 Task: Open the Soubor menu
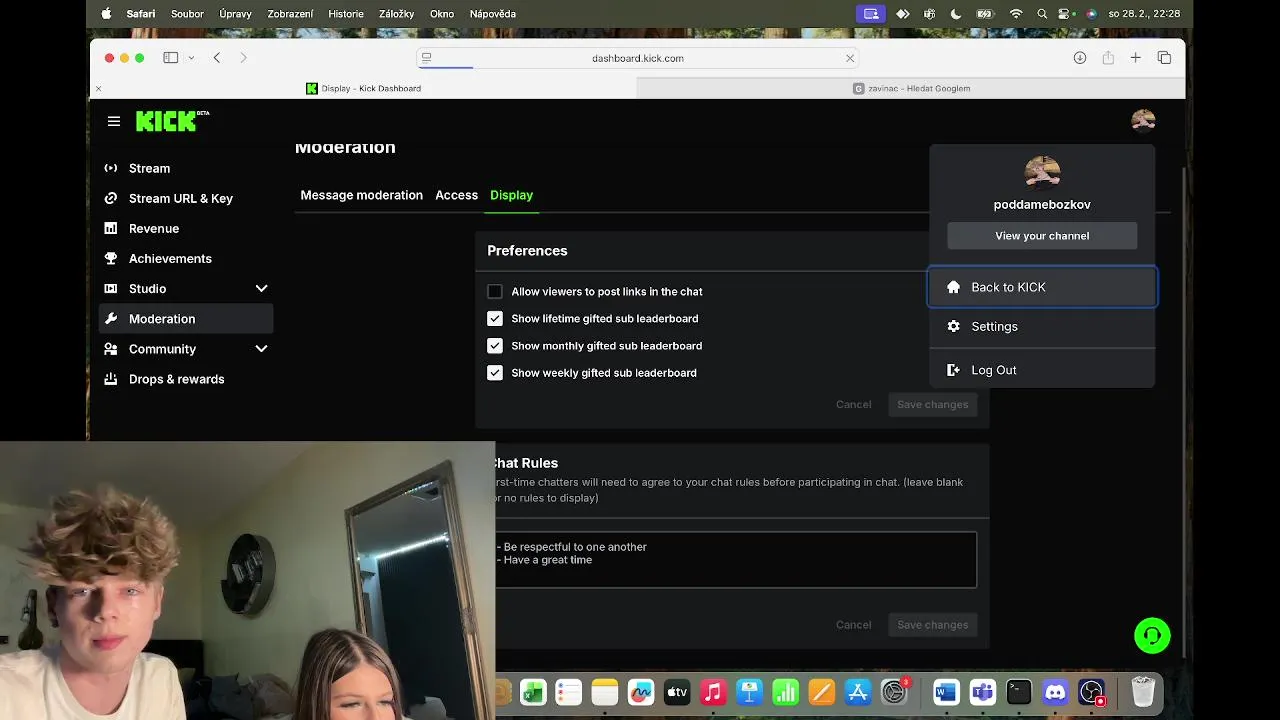[187, 14]
